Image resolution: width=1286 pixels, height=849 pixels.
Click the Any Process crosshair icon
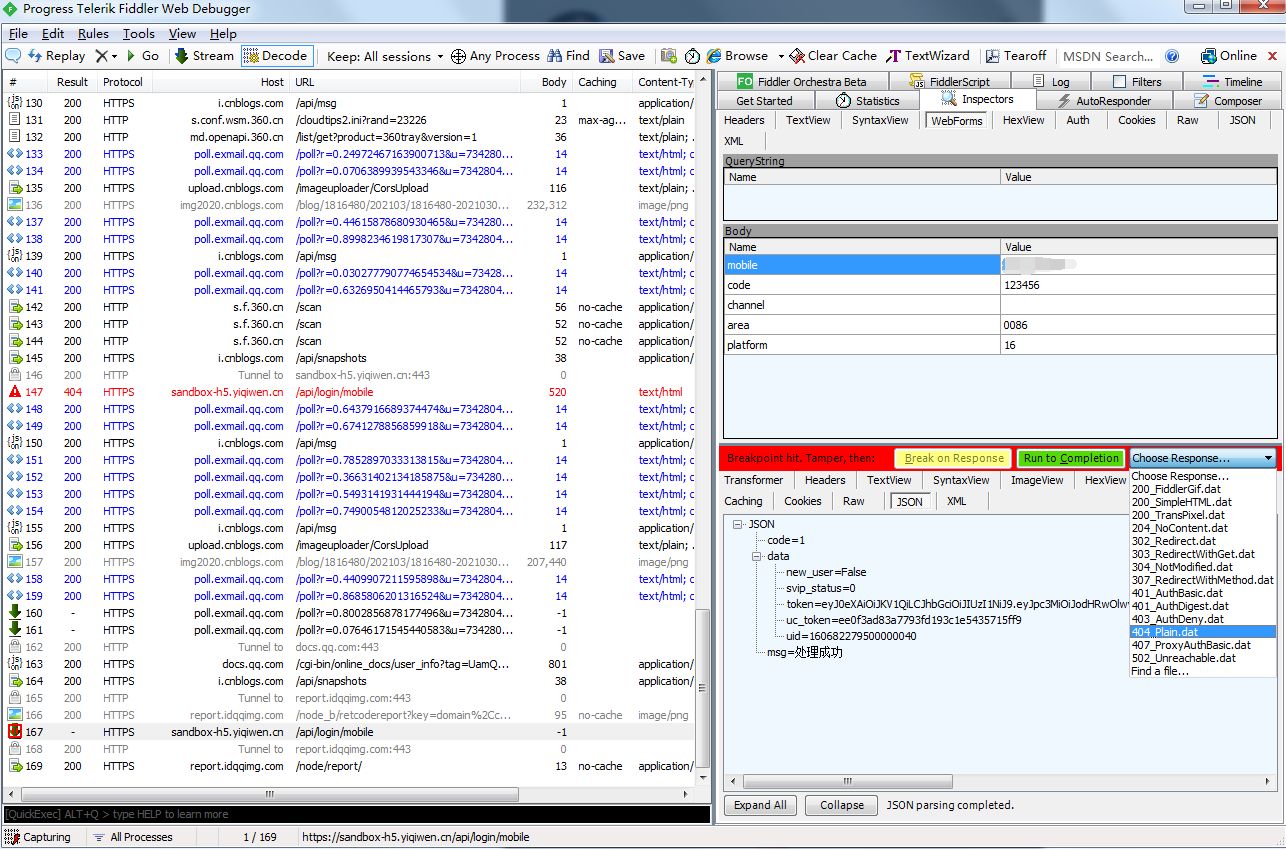point(458,56)
